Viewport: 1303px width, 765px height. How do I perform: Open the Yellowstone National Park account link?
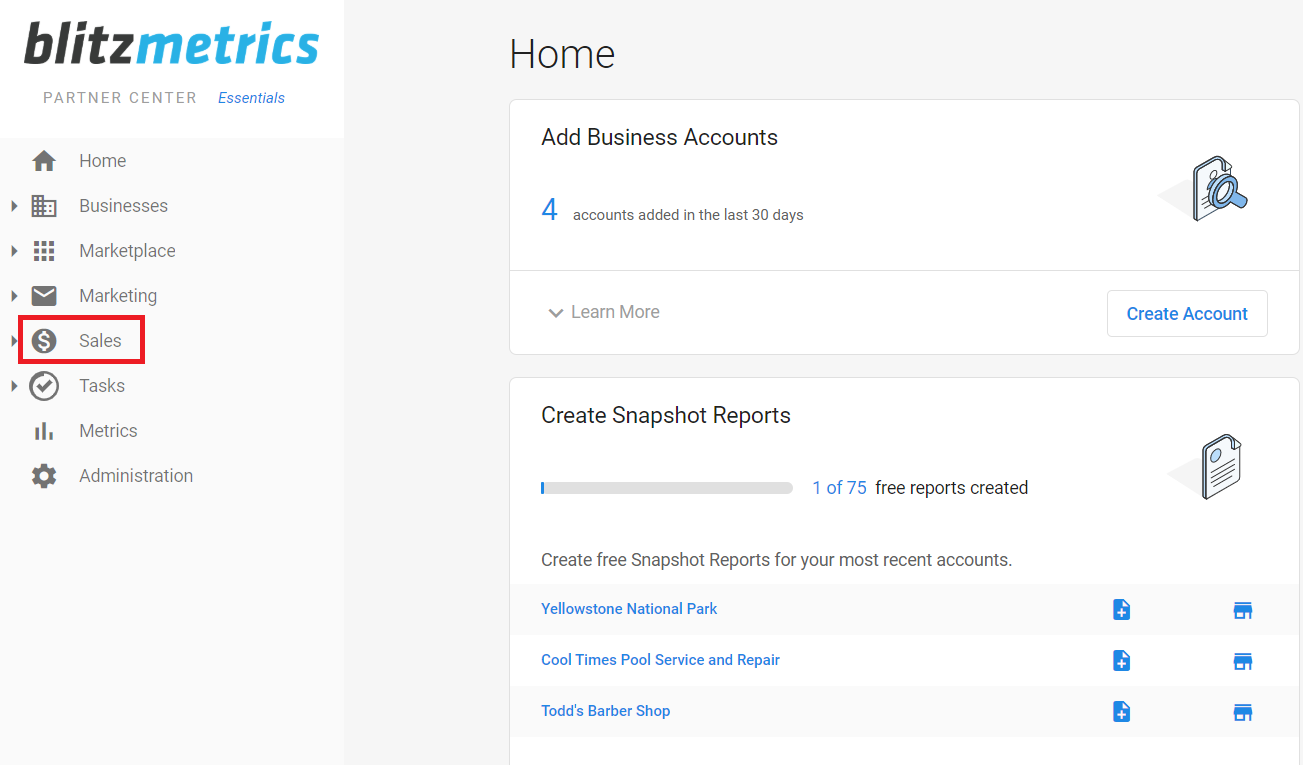coord(629,609)
